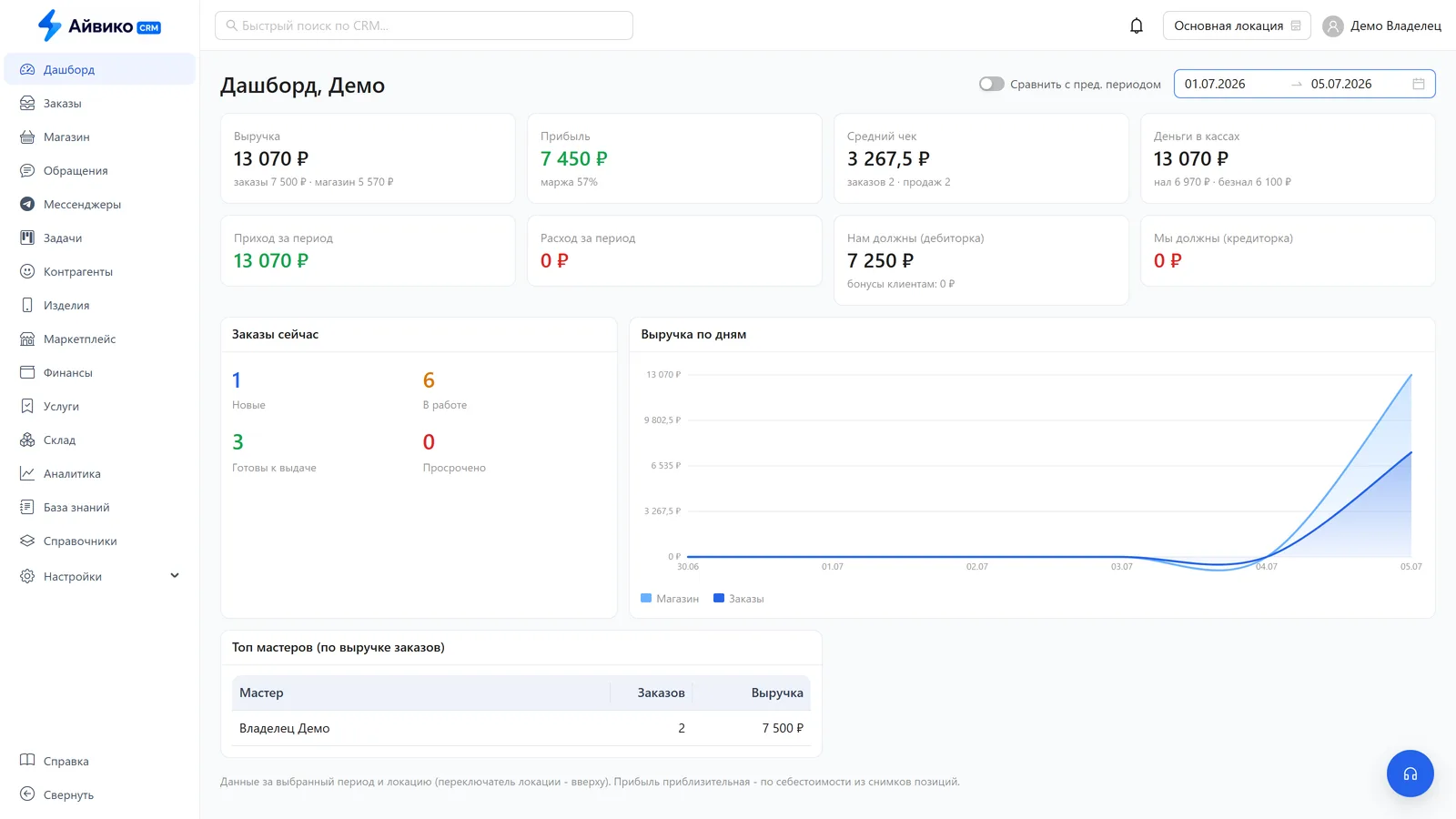Click the Аналитика chart icon
Image resolution: width=1456 pixels, height=819 pixels.
pos(27,473)
